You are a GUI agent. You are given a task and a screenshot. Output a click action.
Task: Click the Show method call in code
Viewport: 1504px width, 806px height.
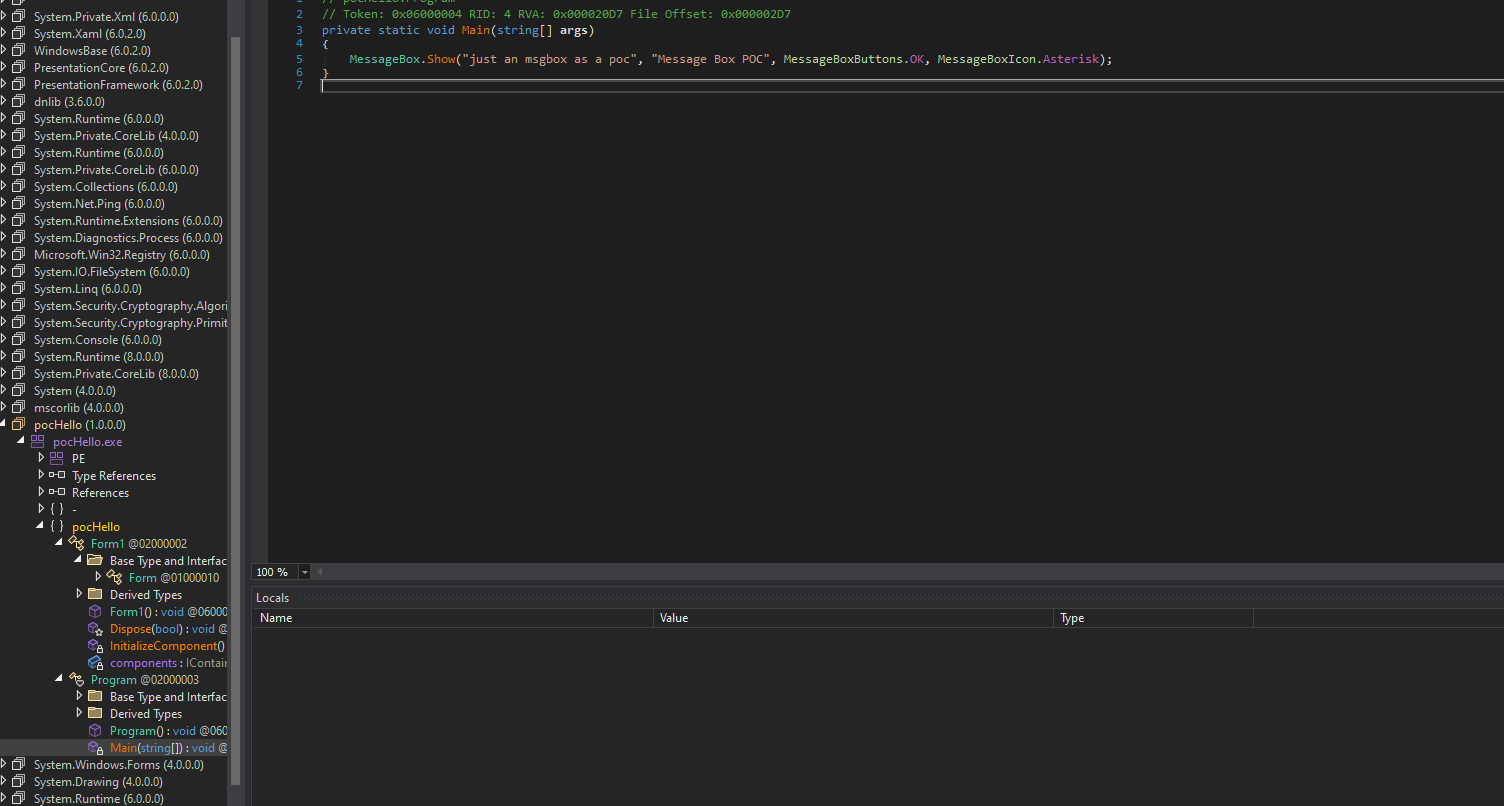tap(441, 60)
